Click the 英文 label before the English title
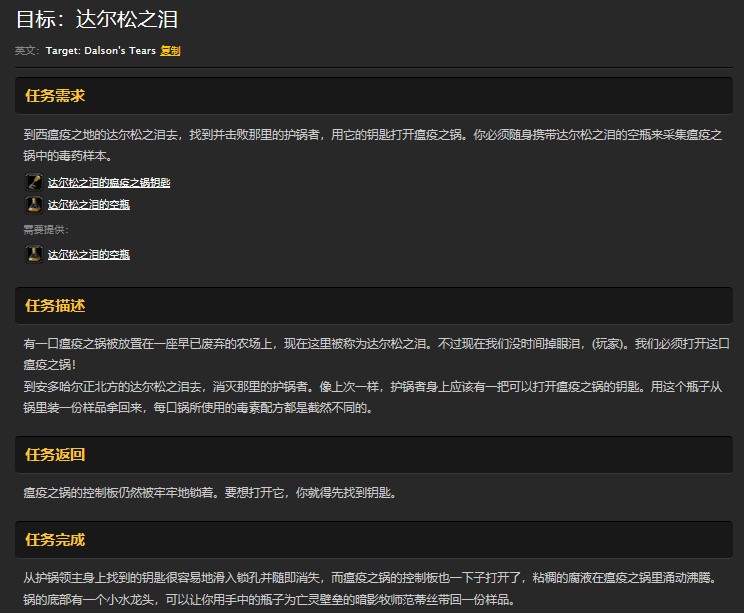Viewport: 744px width, 613px height. (27, 51)
